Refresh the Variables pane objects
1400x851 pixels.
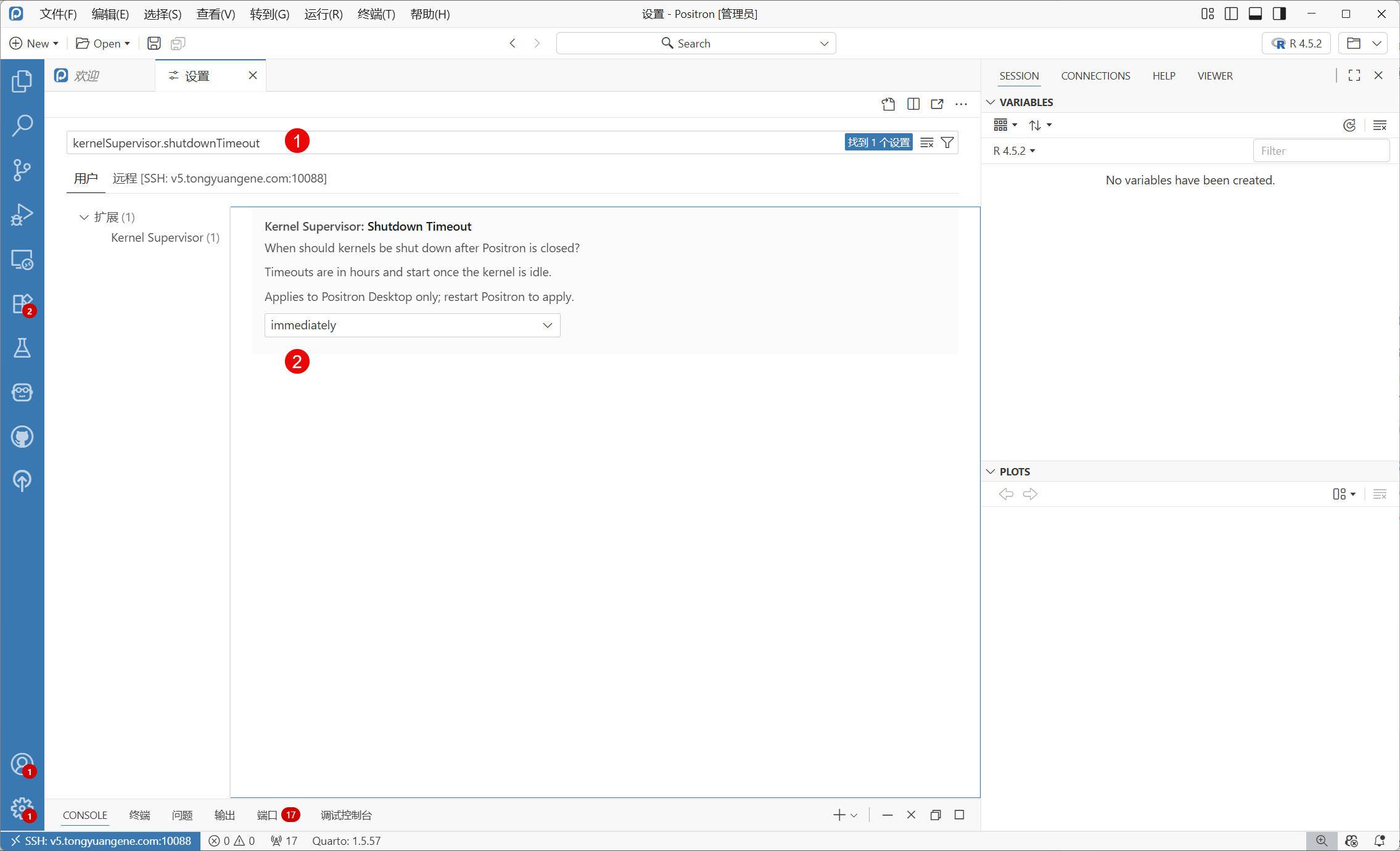coord(1350,125)
